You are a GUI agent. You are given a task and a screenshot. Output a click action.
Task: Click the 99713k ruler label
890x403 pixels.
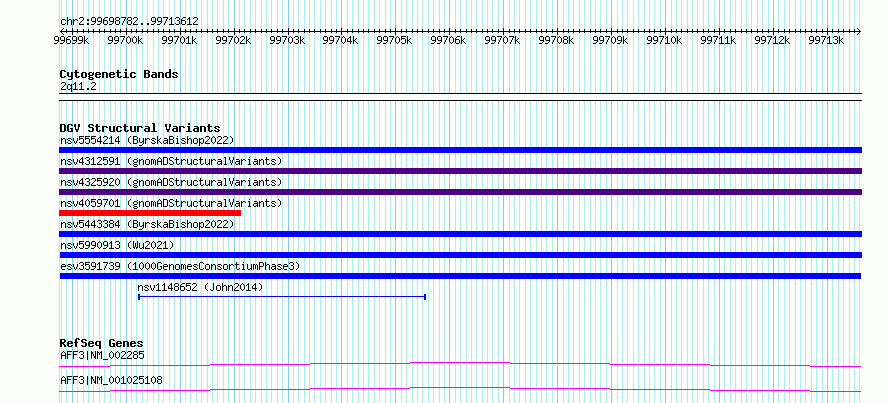826,40
